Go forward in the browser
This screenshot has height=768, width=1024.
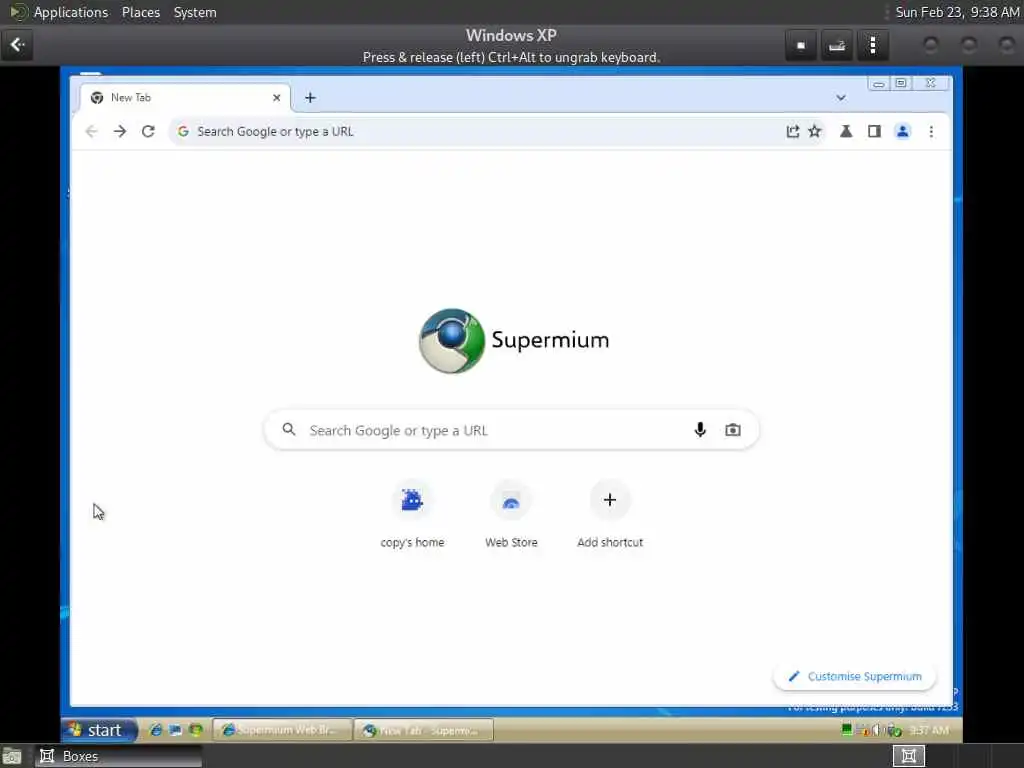pos(120,131)
